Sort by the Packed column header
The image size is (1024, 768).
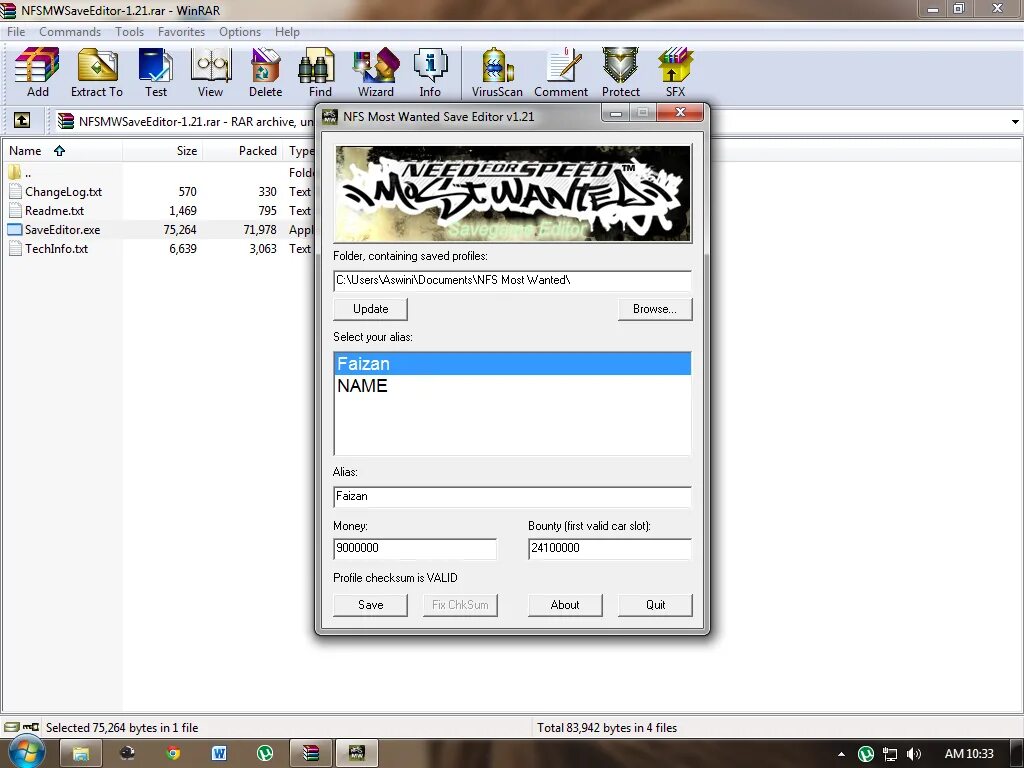coord(242,151)
